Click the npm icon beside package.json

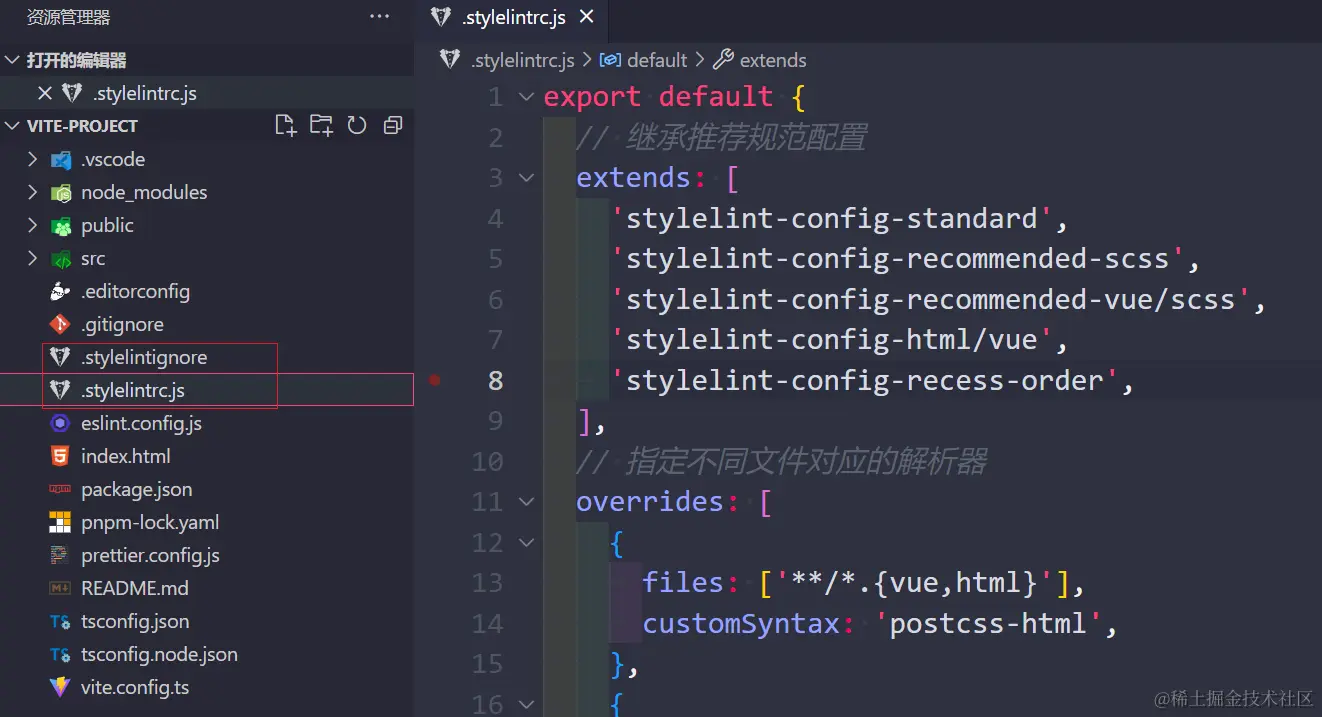(x=58, y=489)
